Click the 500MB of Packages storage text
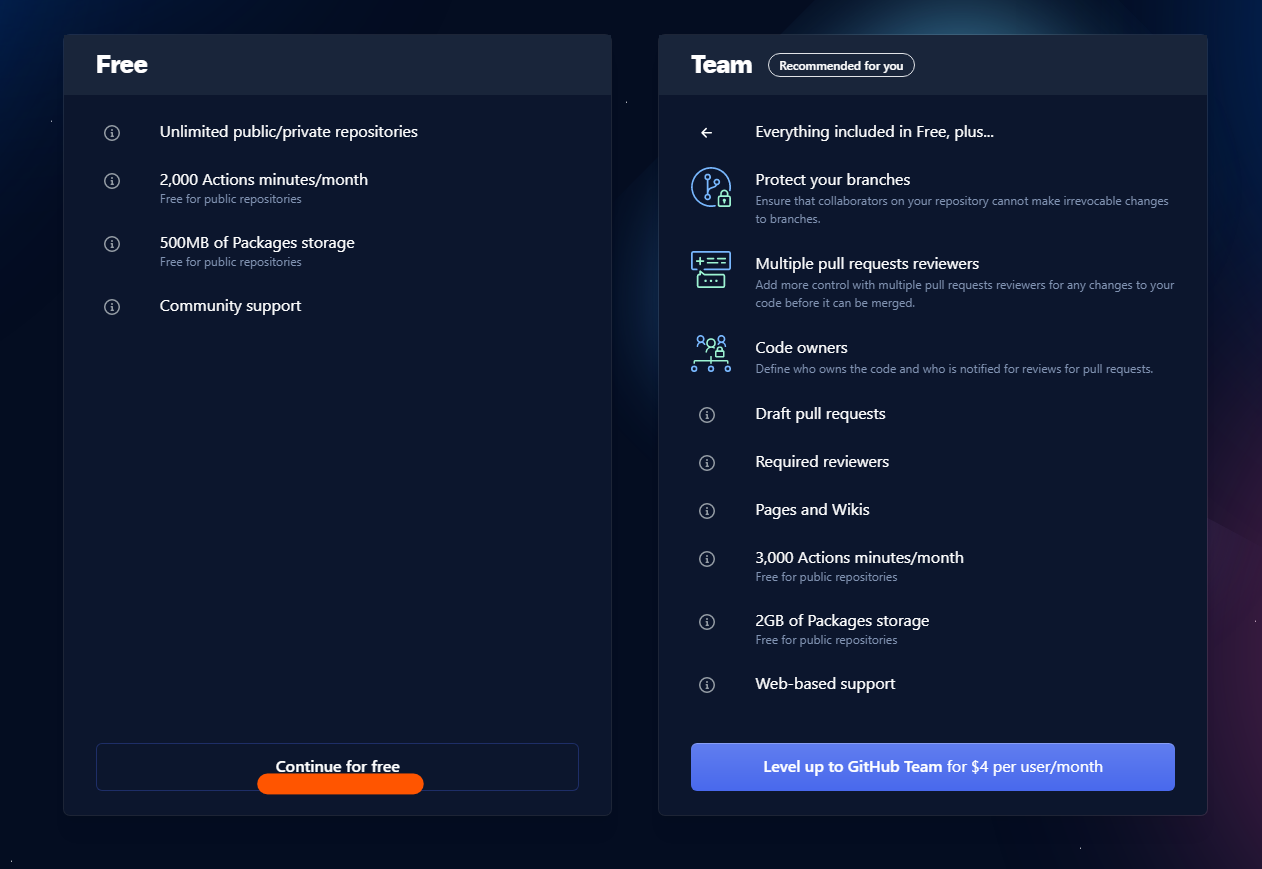Viewport: 1262px width, 869px height. click(257, 243)
